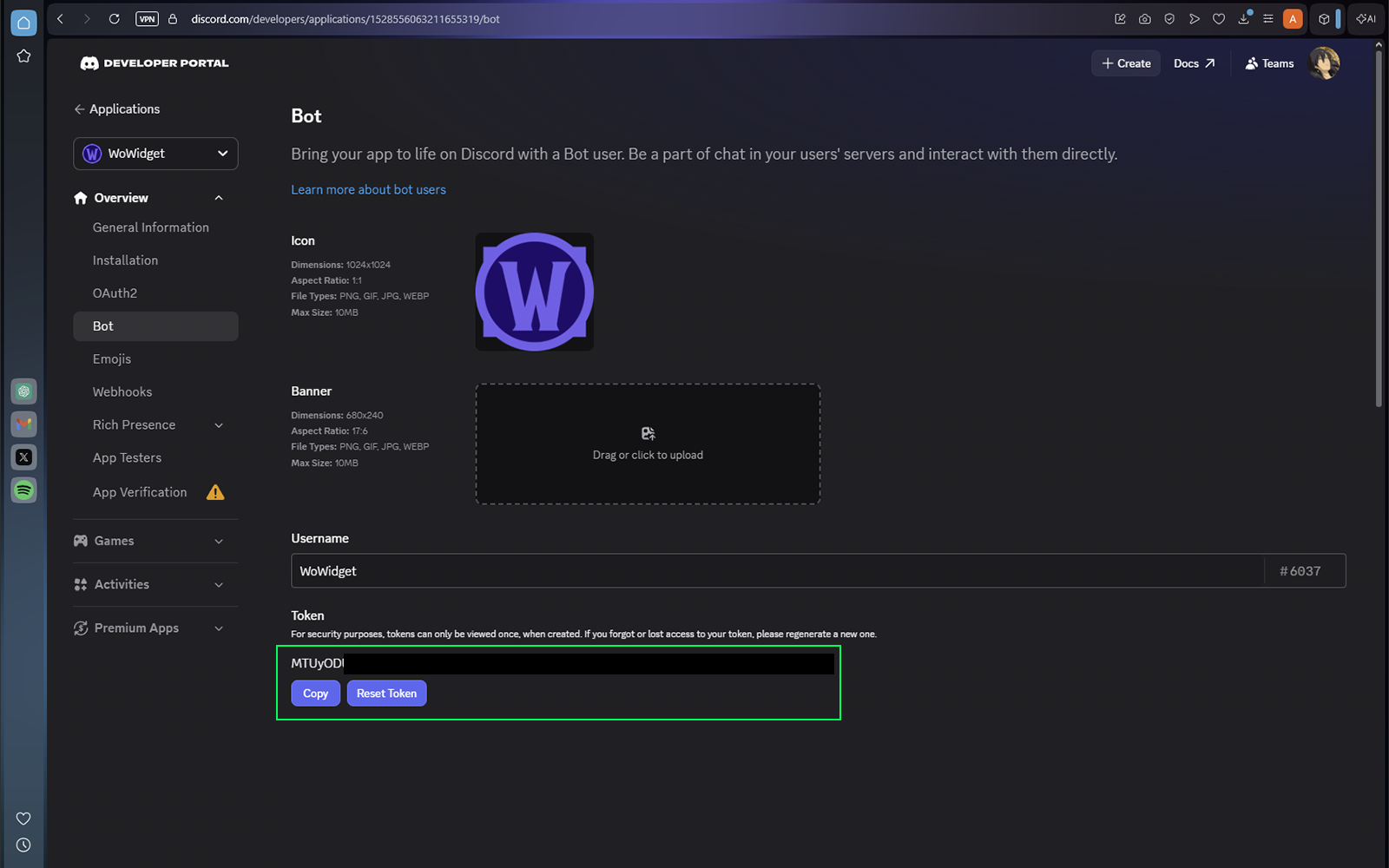Screen dimensions: 1389x868
Task: Click the banner upload drop area
Action: tap(648, 444)
